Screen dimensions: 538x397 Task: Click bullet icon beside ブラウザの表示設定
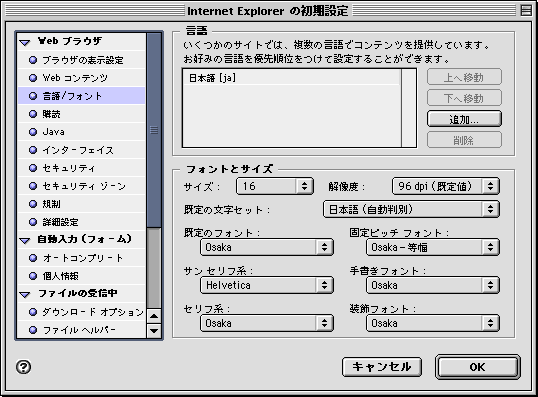click(33, 60)
